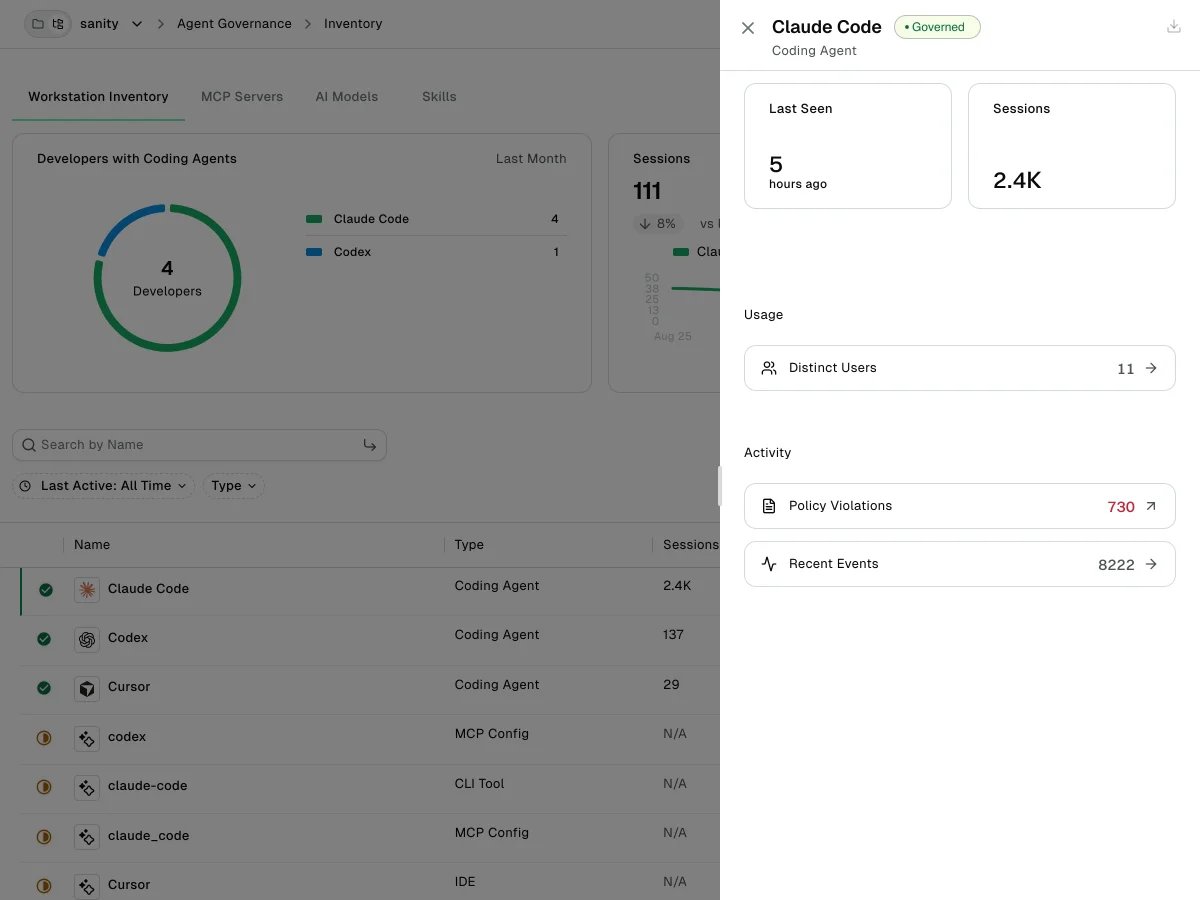Close the Claude Code details panel
Screen dimensions: 1200x900
pyautogui.click(x=748, y=28)
